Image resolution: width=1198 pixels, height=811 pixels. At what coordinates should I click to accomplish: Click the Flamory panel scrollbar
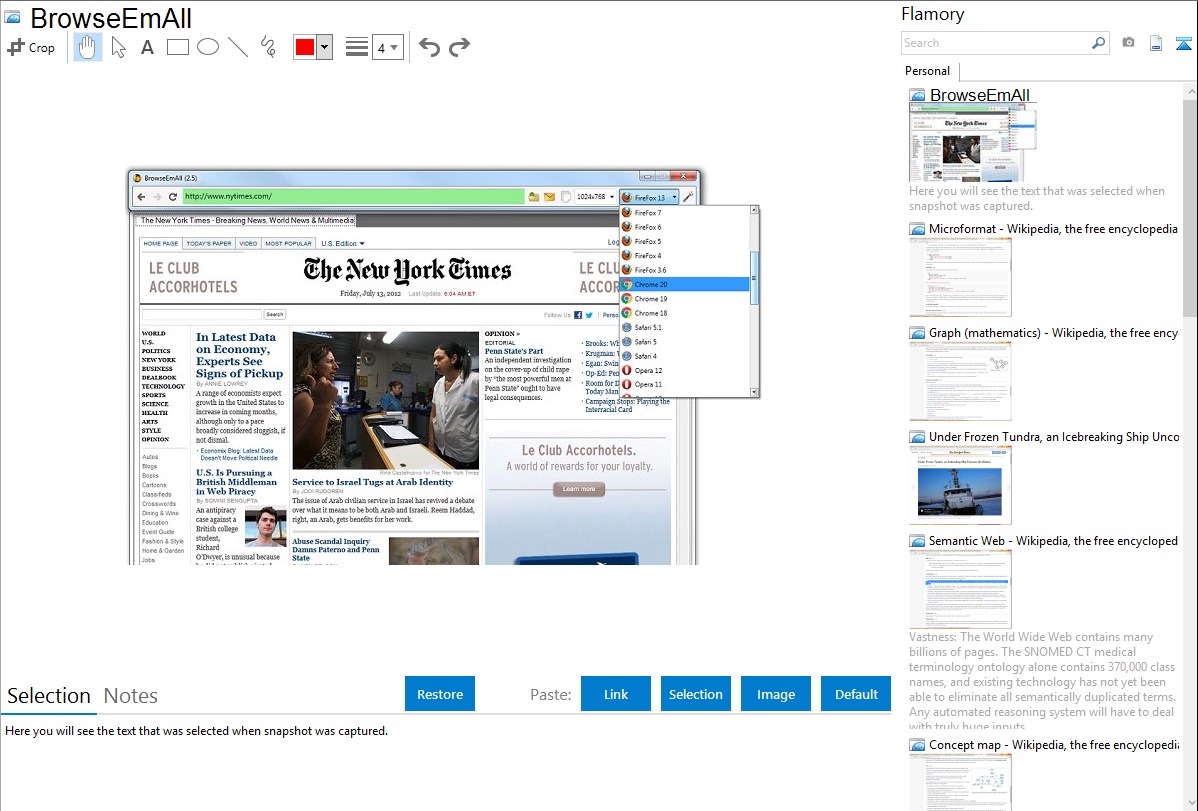(x=1190, y=206)
